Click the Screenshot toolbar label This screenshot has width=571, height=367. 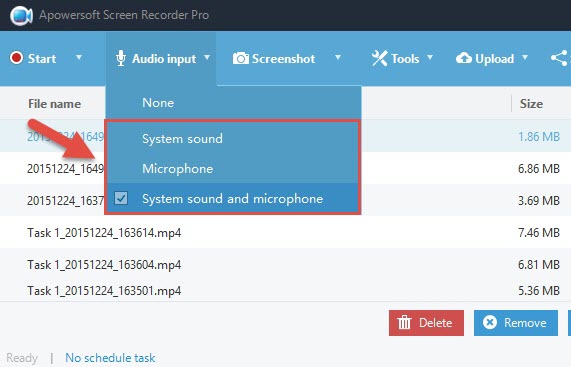(x=283, y=59)
